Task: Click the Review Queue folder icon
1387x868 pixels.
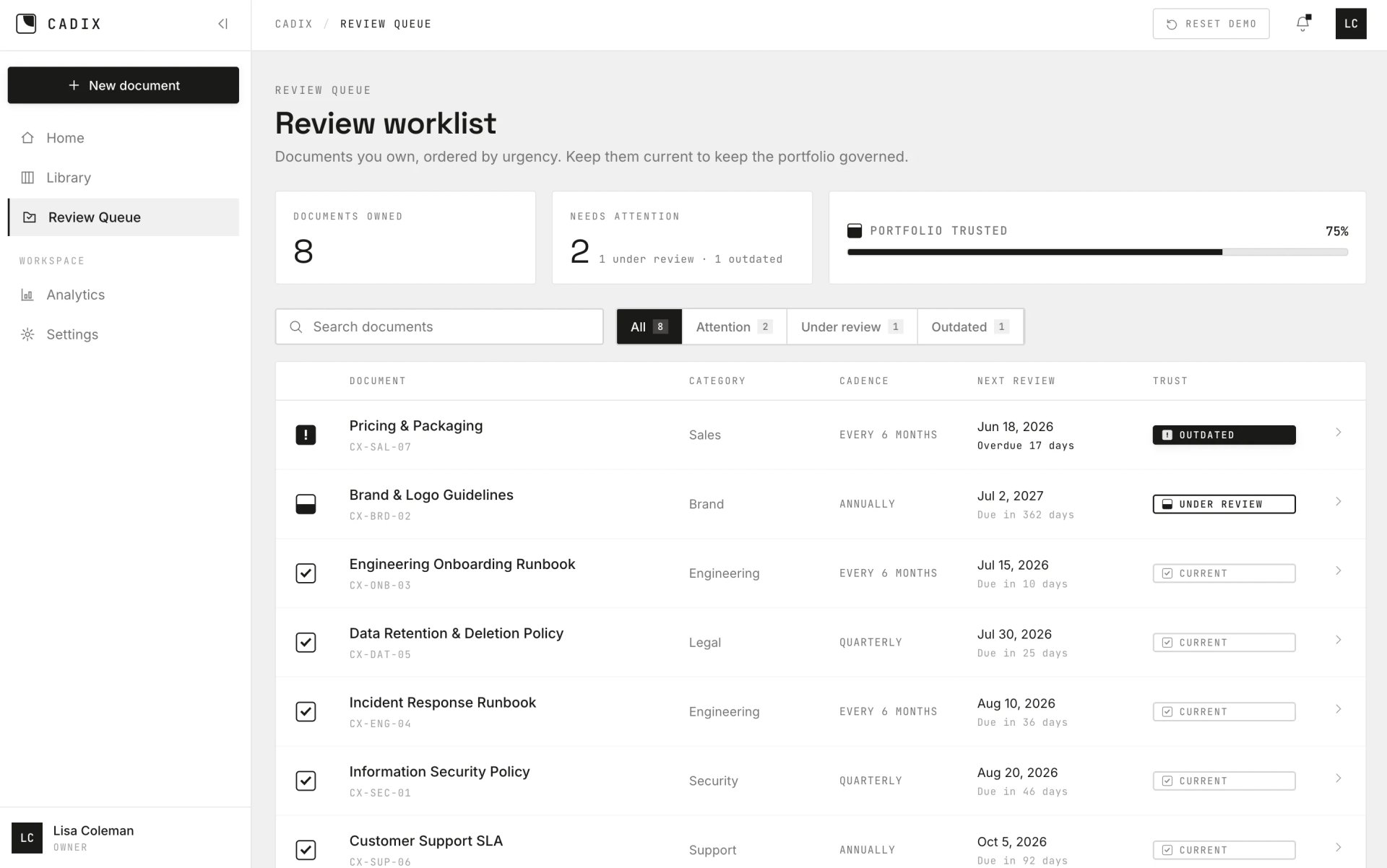Action: point(30,217)
